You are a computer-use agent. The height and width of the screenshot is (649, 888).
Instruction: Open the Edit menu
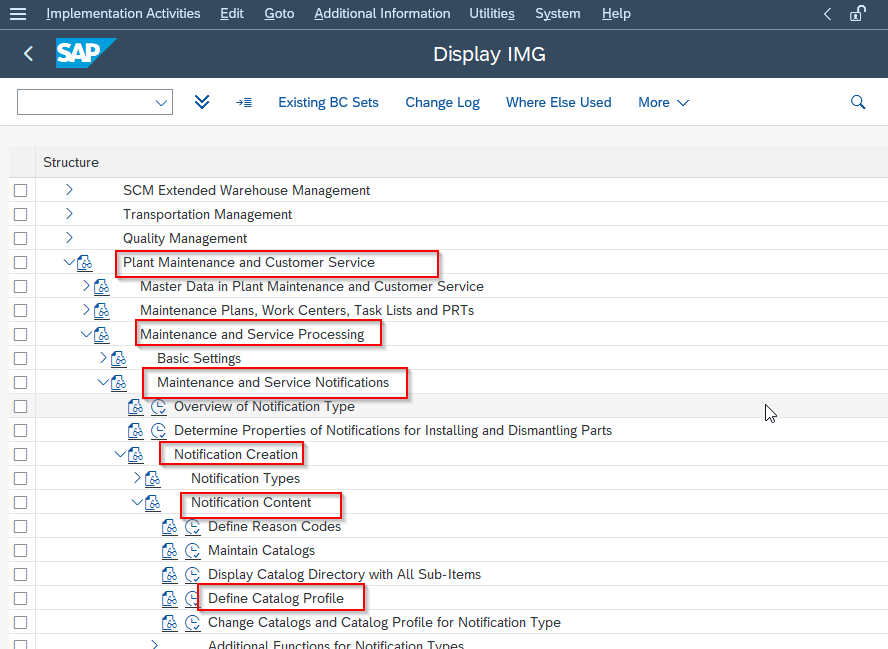point(232,14)
